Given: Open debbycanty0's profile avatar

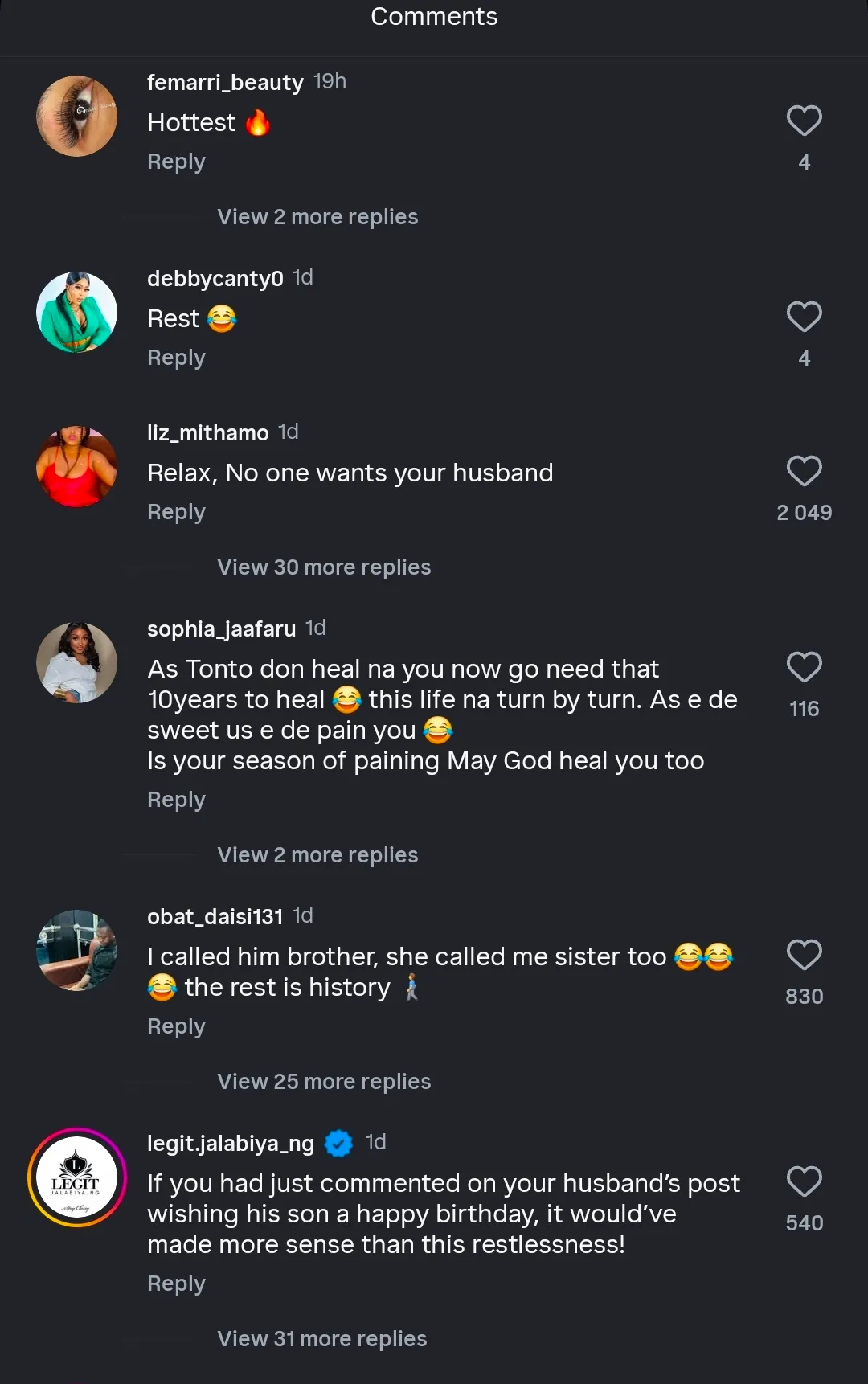Looking at the screenshot, I should pyautogui.click(x=77, y=313).
